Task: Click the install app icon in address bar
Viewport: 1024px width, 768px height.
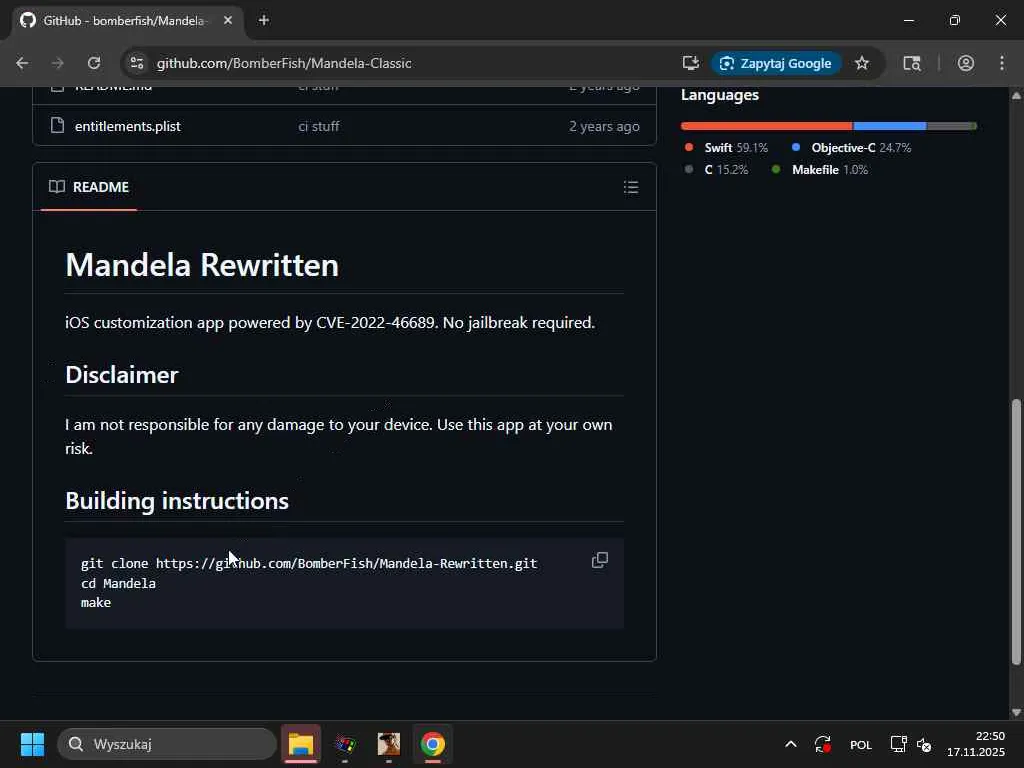Action: [x=690, y=63]
